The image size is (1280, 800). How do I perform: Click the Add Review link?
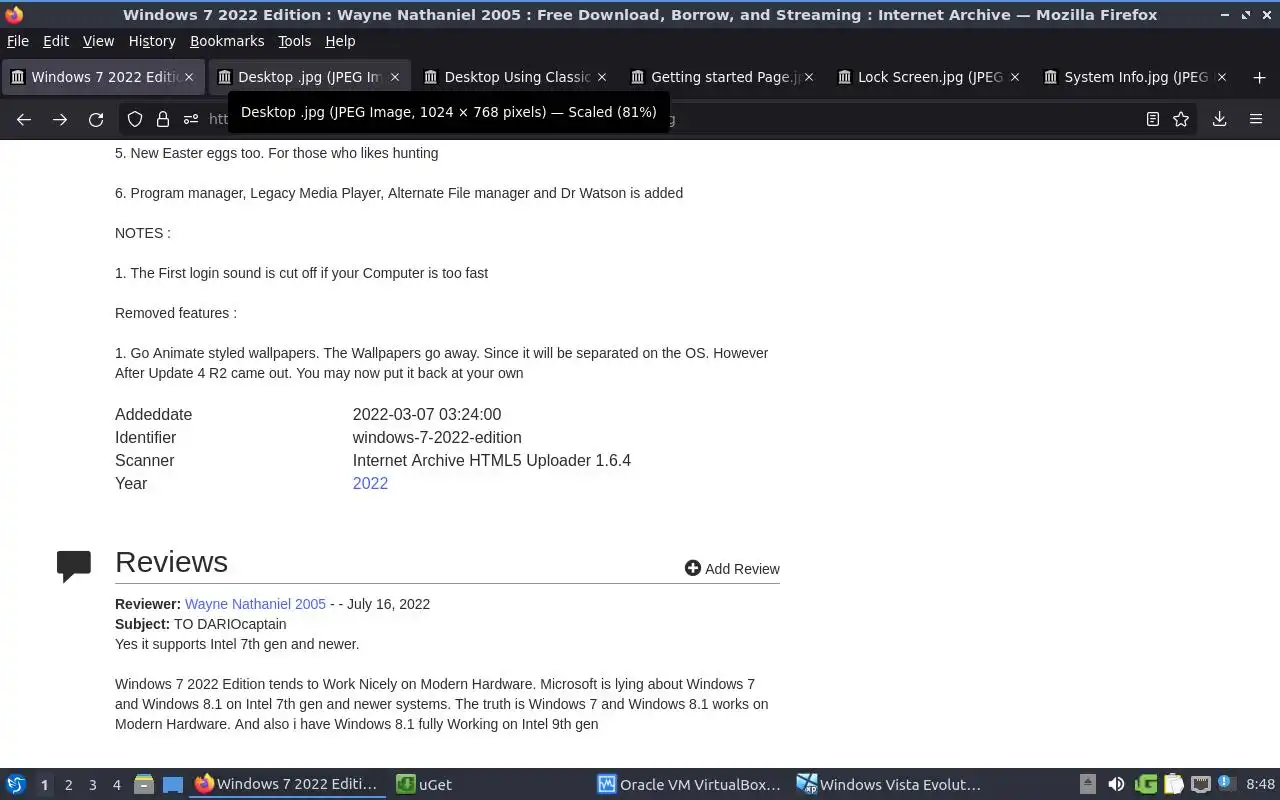[x=742, y=569]
